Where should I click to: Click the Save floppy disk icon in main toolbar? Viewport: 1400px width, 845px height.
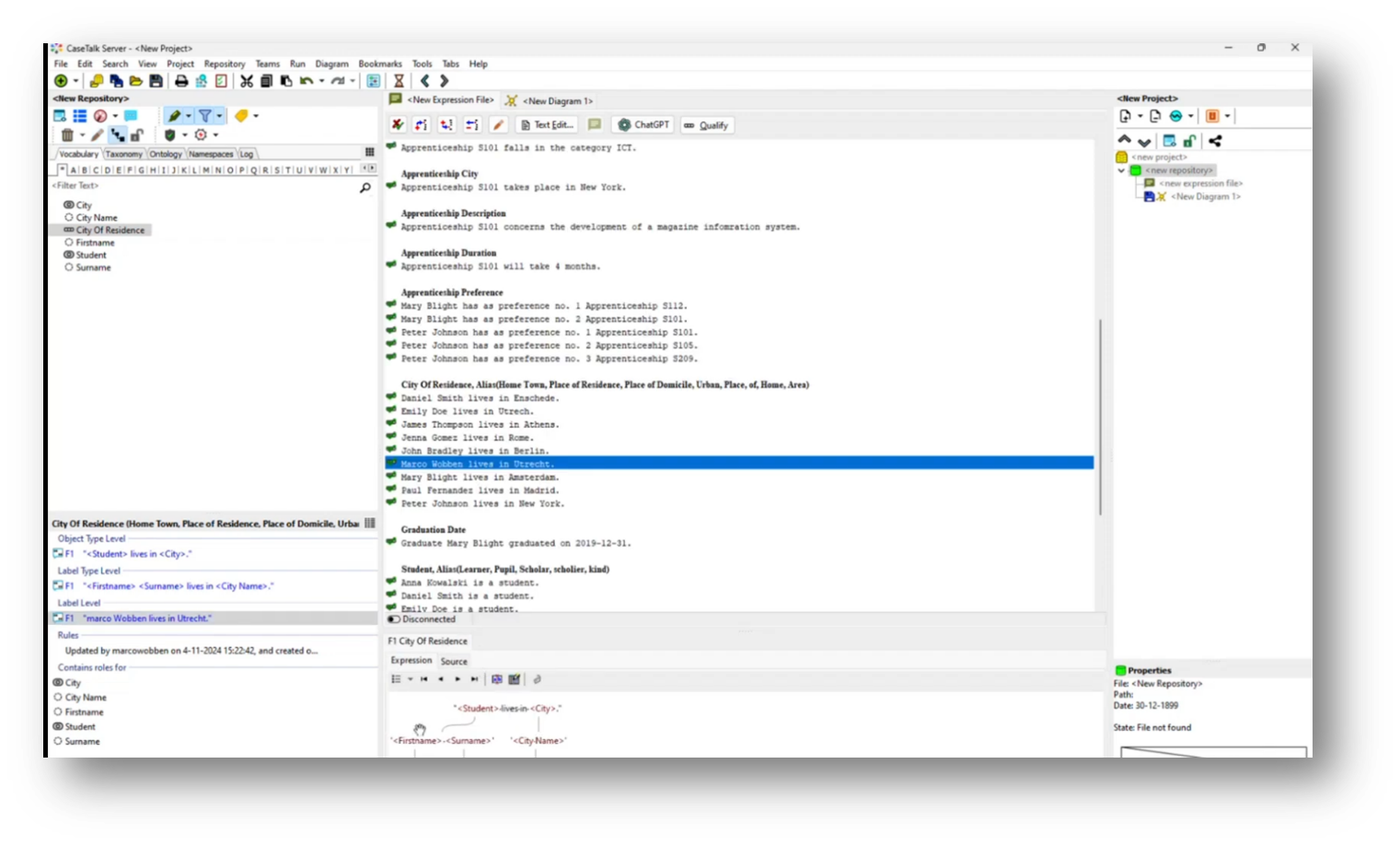coord(156,81)
